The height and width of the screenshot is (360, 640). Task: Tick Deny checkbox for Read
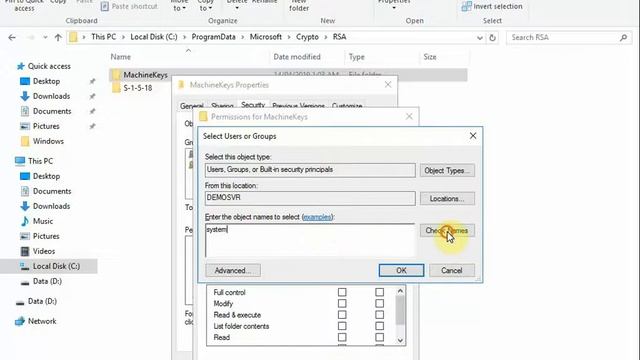[x=380, y=337]
